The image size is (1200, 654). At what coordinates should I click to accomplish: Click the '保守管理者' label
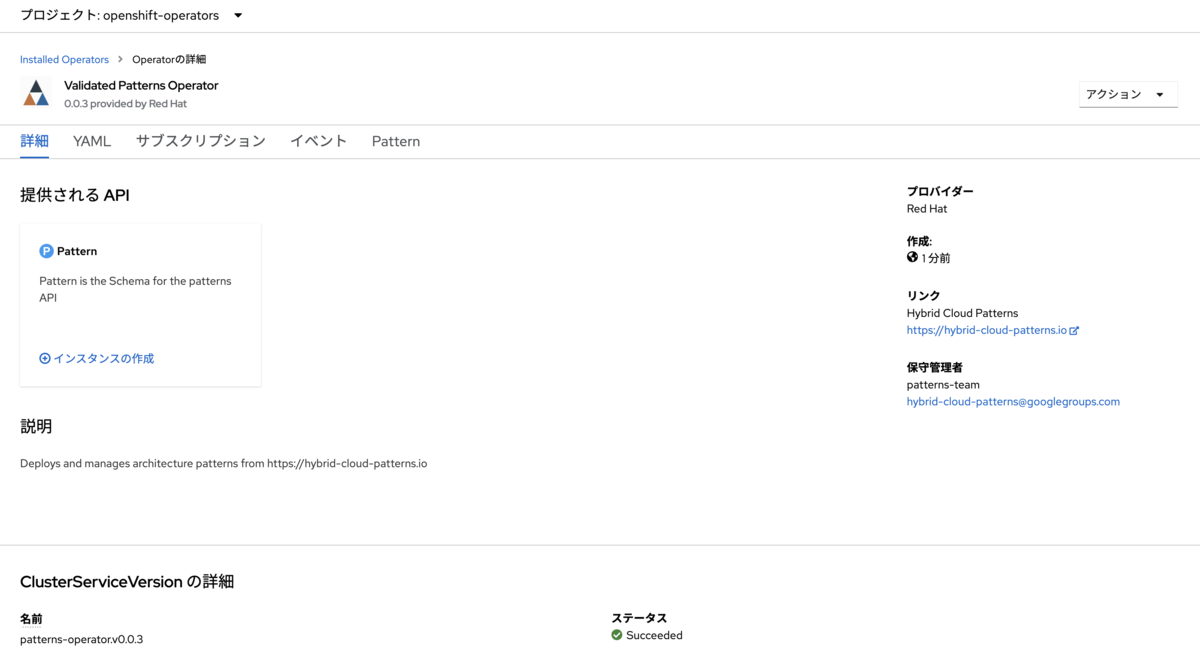(x=935, y=367)
